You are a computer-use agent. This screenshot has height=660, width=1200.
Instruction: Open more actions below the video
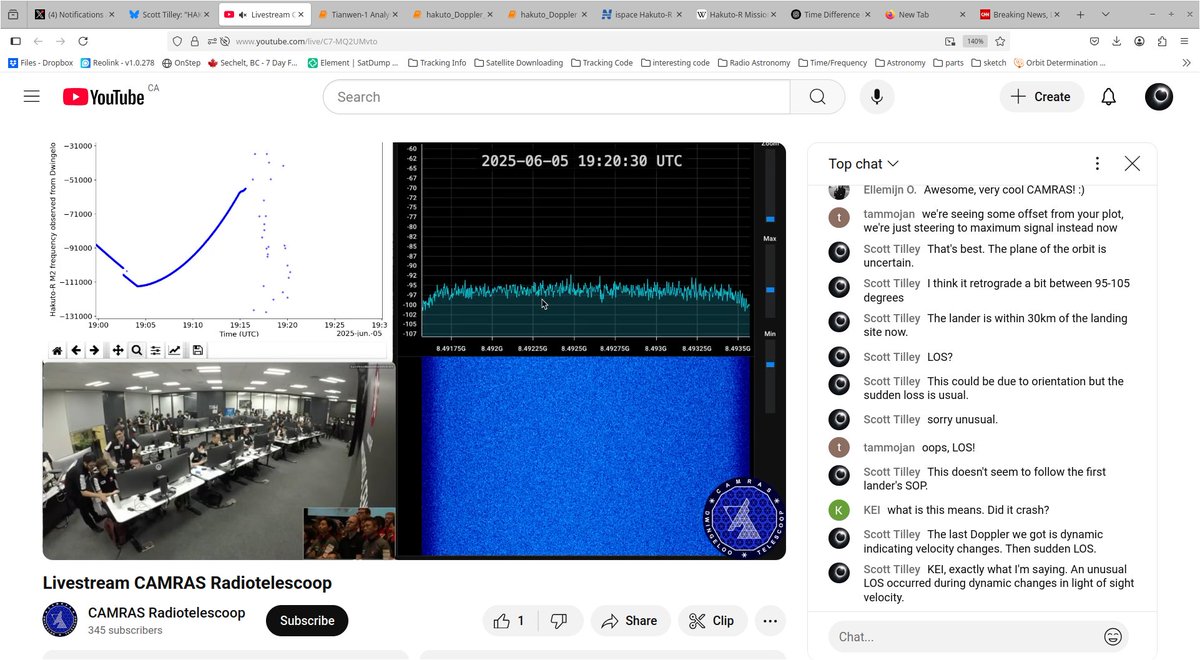point(770,621)
